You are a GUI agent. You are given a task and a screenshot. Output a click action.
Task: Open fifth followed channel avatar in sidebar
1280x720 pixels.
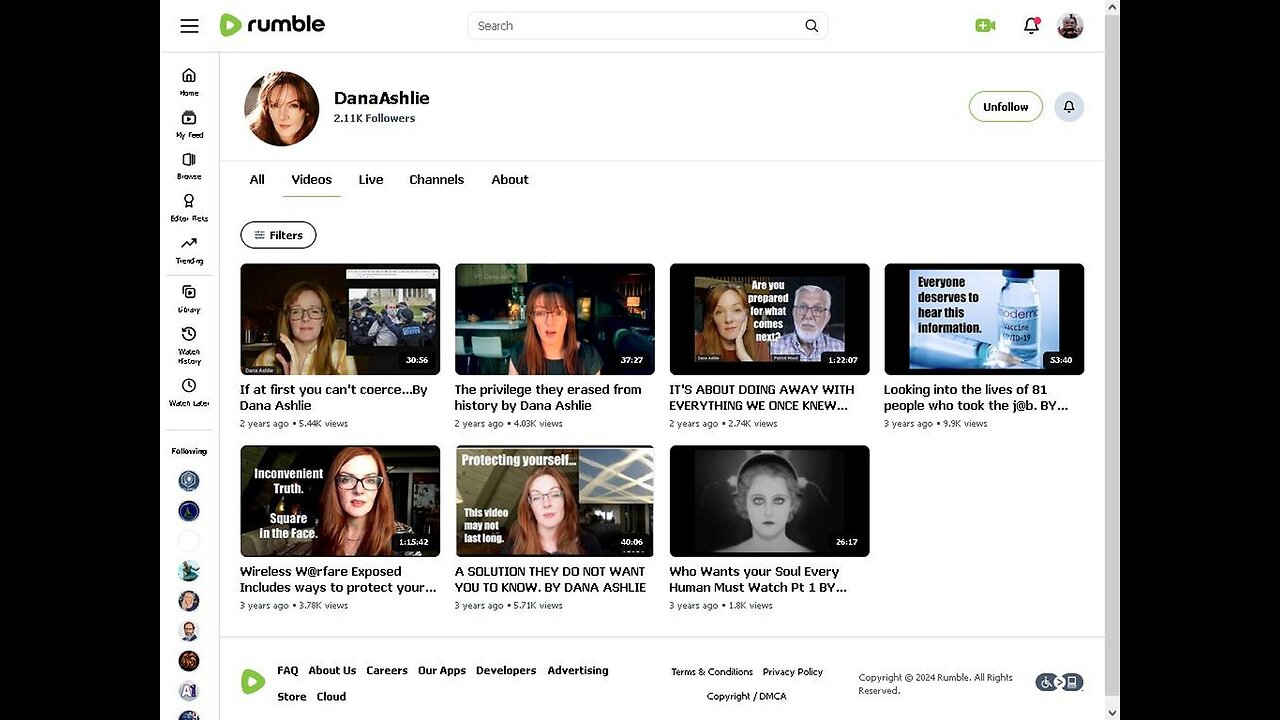pyautogui.click(x=189, y=601)
